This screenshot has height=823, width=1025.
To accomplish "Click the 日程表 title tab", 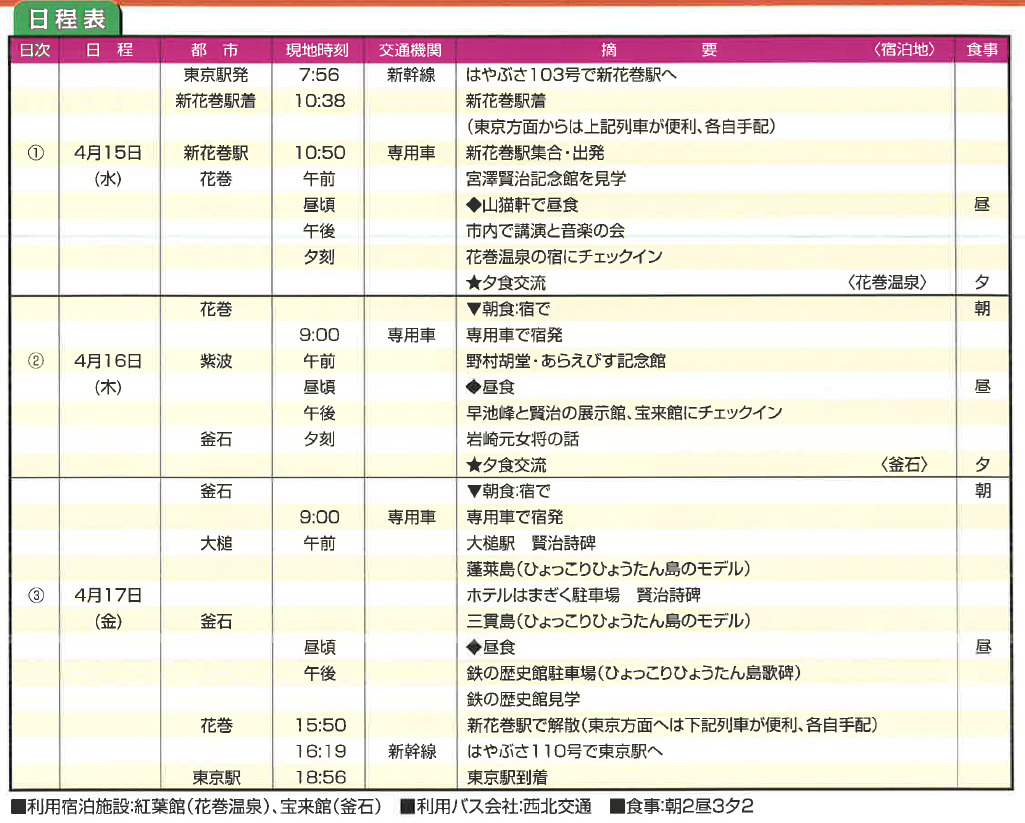I will (x=67, y=20).
